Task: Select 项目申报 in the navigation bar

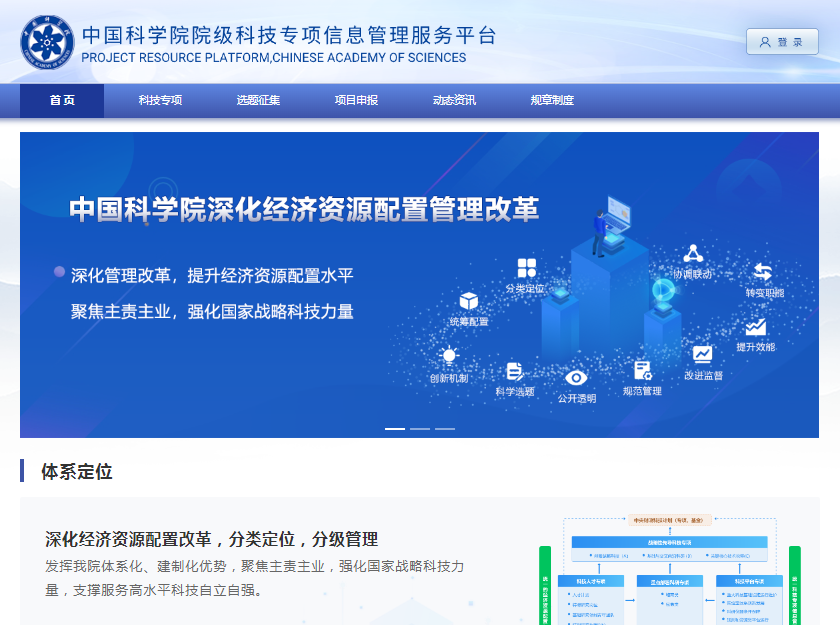Action: point(356,100)
